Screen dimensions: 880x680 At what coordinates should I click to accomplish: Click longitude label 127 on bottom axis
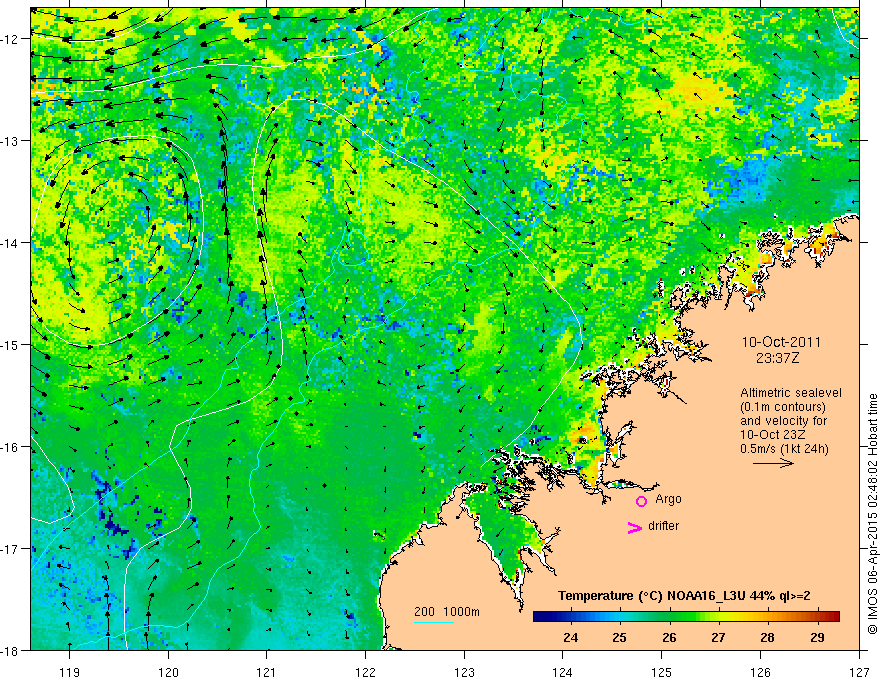click(x=859, y=672)
